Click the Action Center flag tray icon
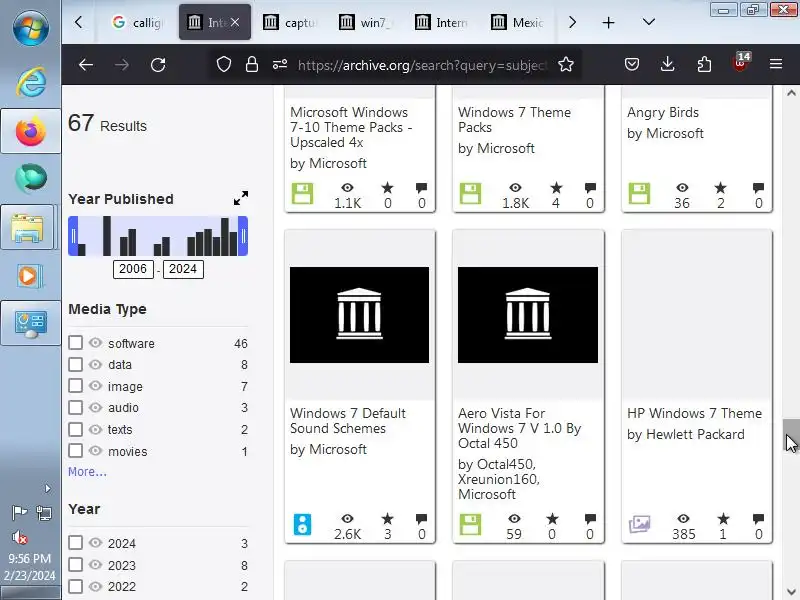This screenshot has height=600, width=800. coord(19,512)
